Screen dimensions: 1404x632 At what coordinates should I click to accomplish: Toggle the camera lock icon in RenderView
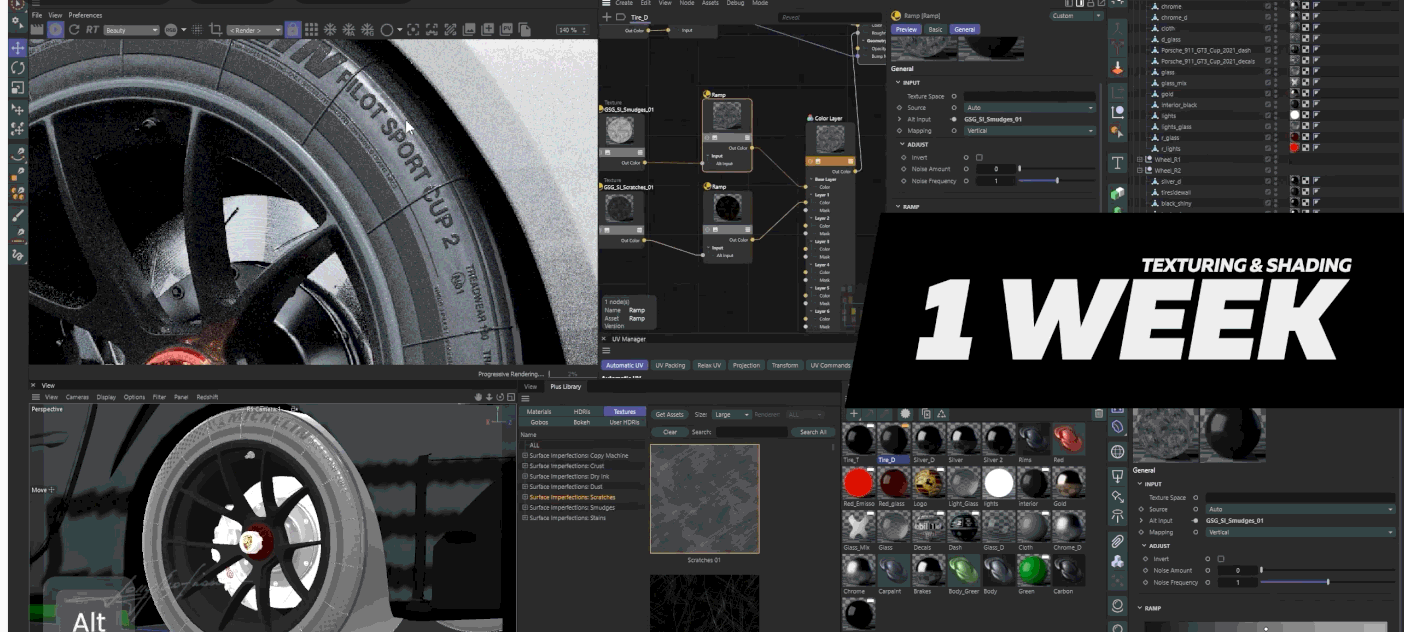pyautogui.click(x=293, y=30)
